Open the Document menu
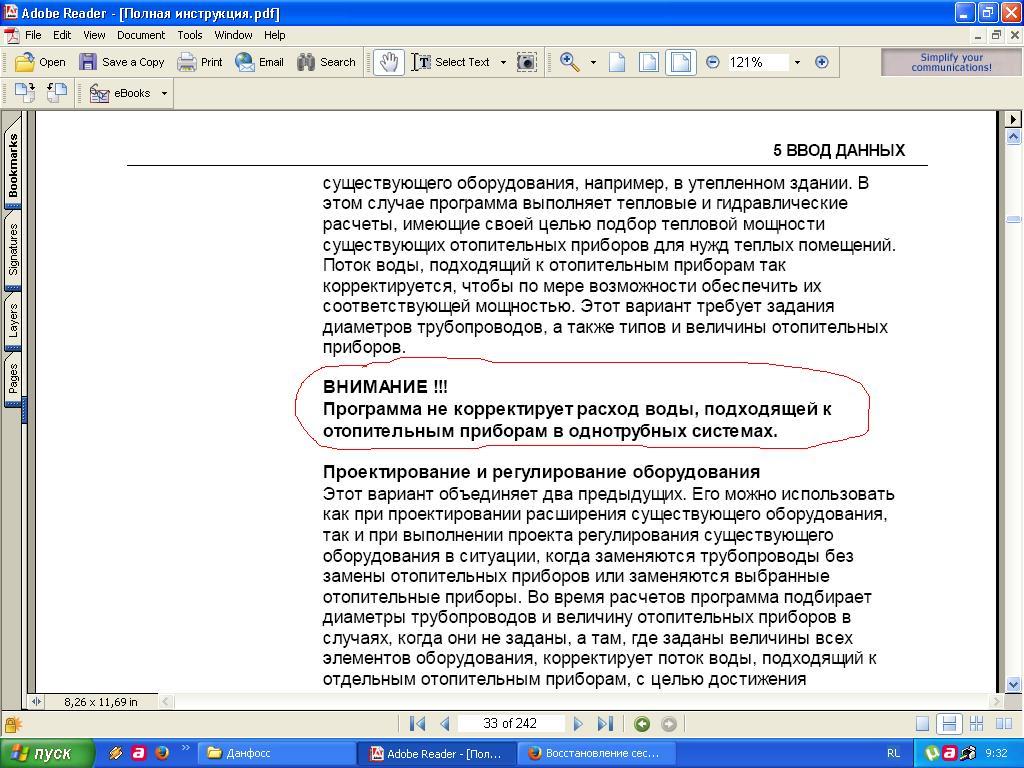1024x768 pixels. [140, 35]
